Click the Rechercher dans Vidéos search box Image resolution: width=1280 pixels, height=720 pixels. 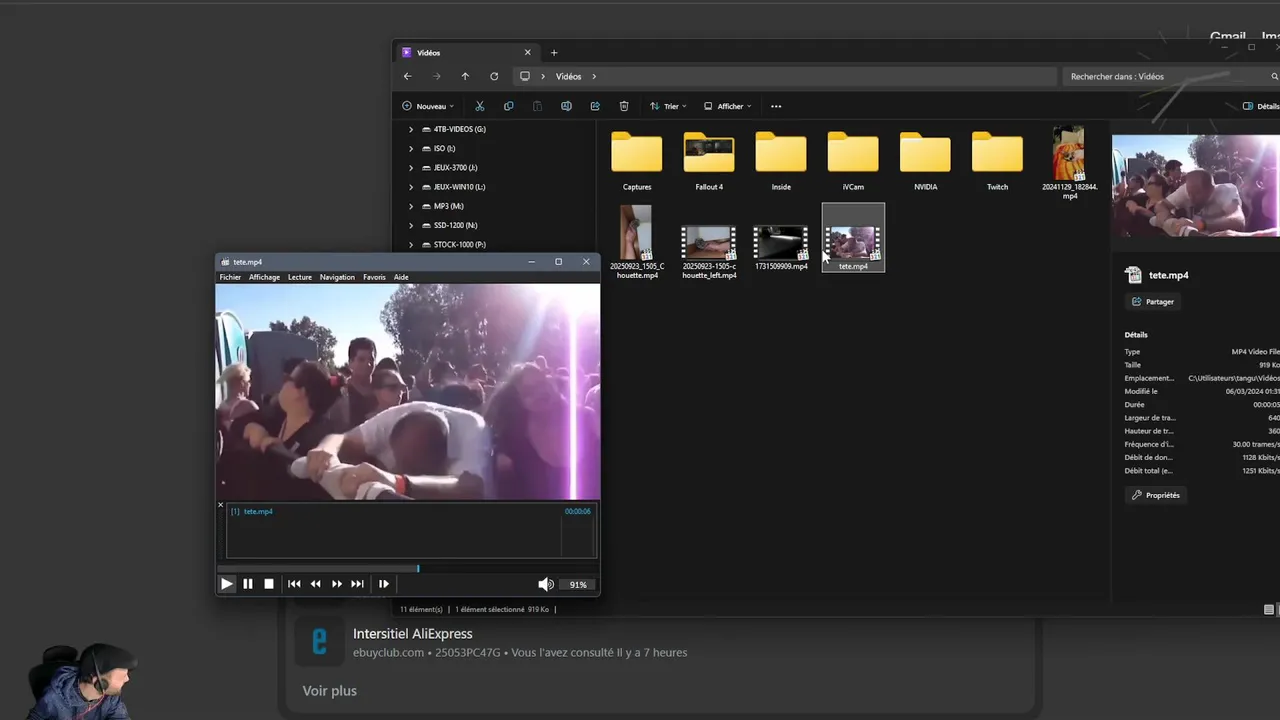1169,76
